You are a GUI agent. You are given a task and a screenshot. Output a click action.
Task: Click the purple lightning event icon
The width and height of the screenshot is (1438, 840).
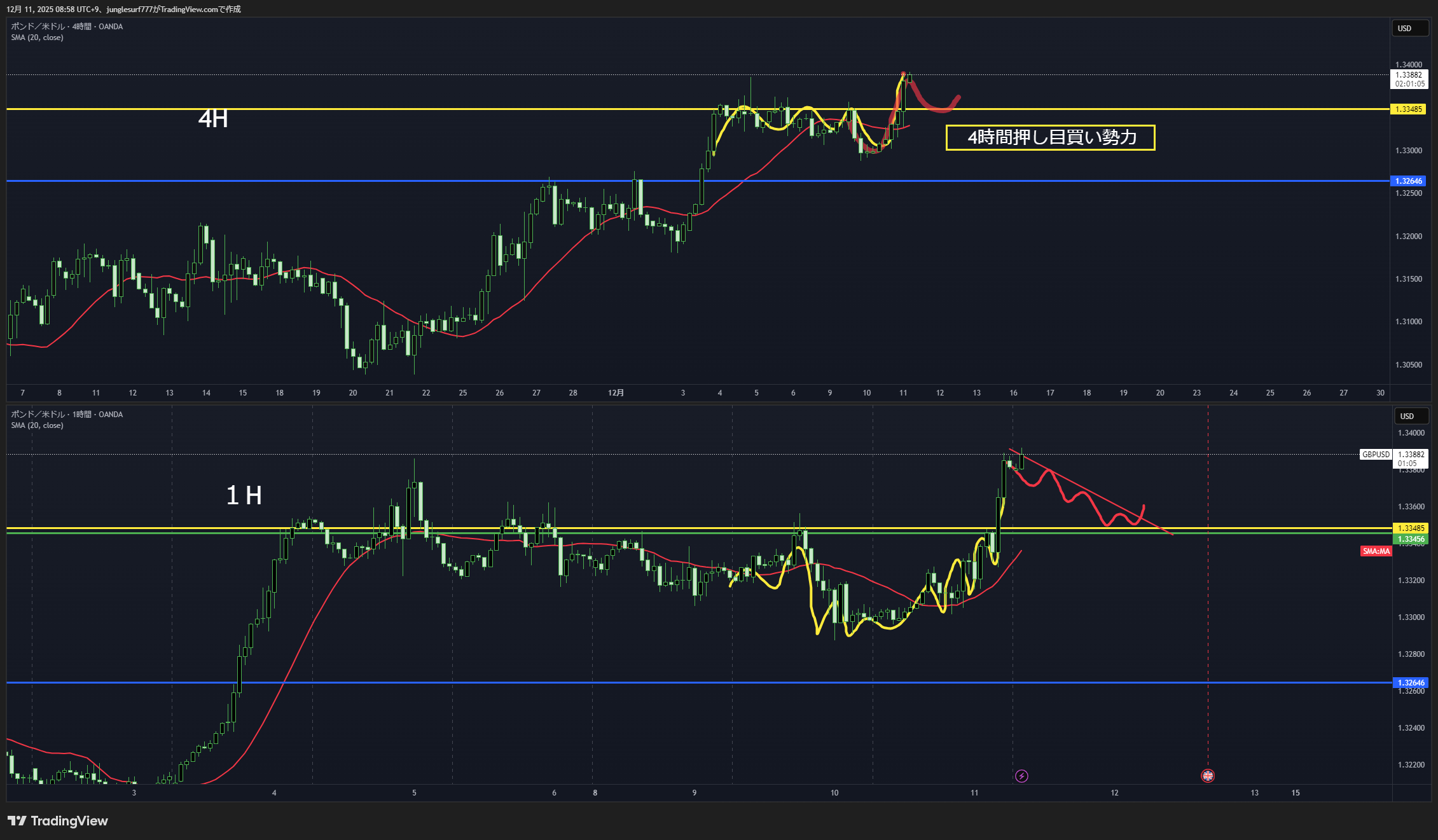pyautogui.click(x=1021, y=776)
